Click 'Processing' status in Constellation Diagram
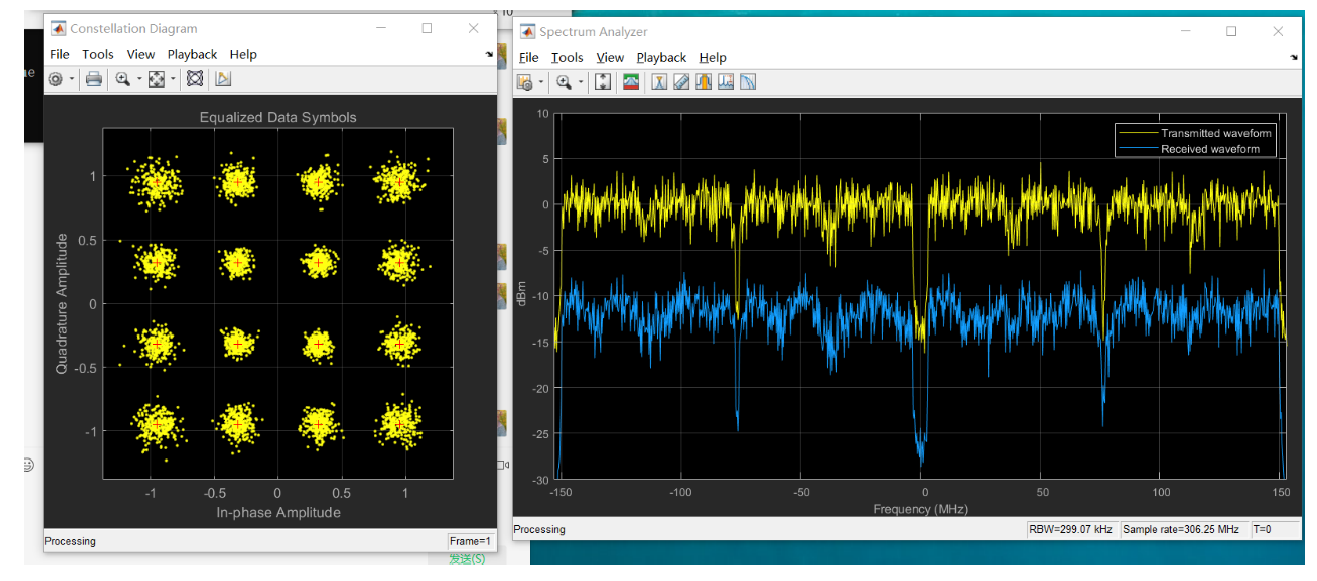This screenshot has width=1317, height=581. (70, 541)
